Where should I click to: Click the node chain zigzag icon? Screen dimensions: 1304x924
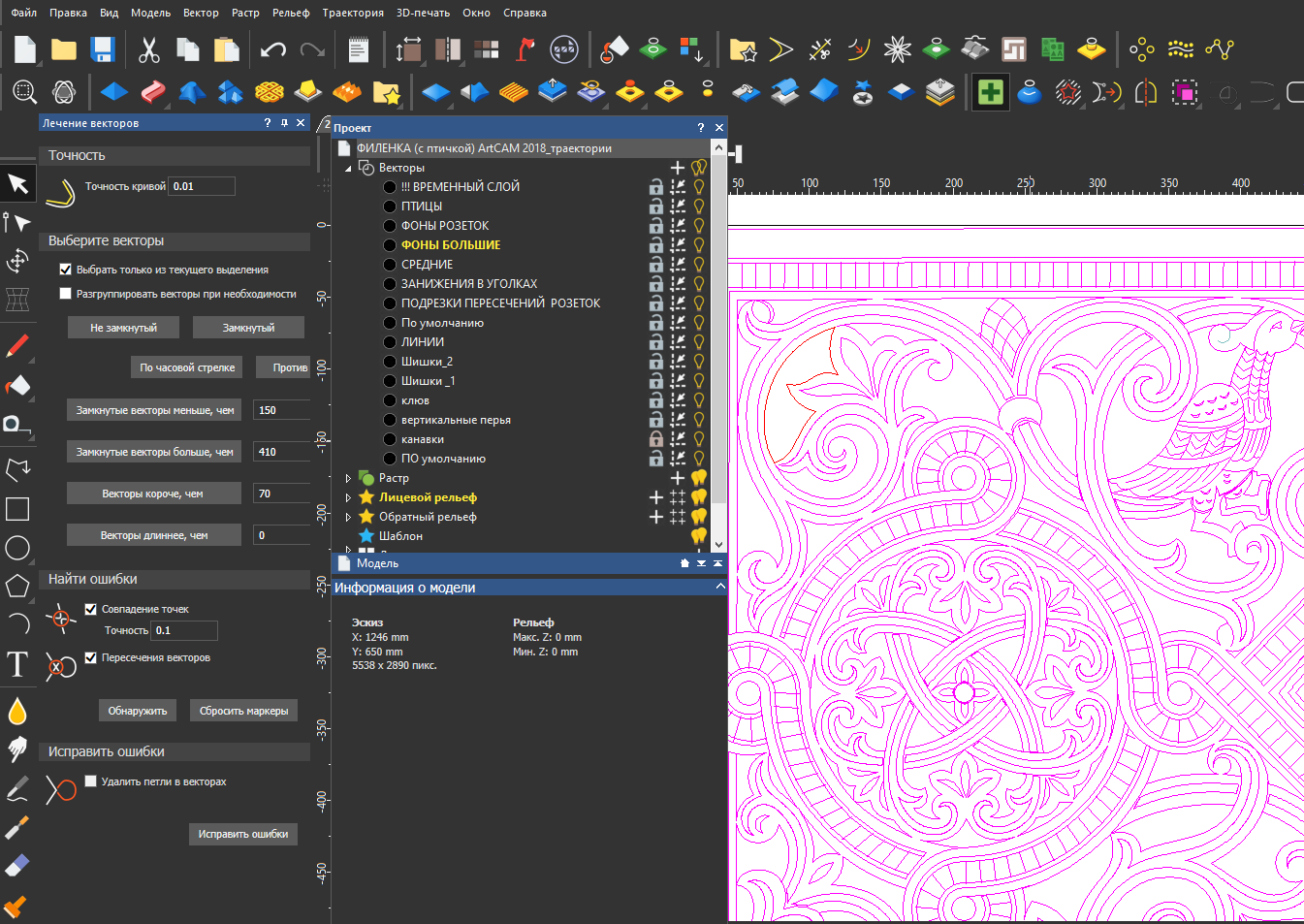click(x=1220, y=49)
